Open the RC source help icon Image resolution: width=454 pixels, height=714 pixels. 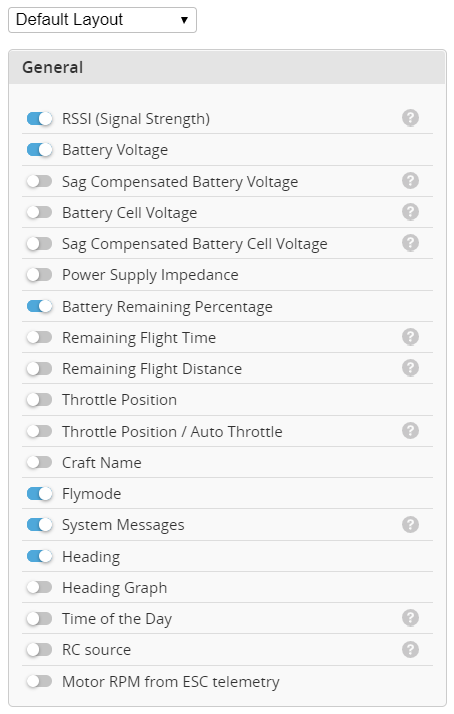410,649
